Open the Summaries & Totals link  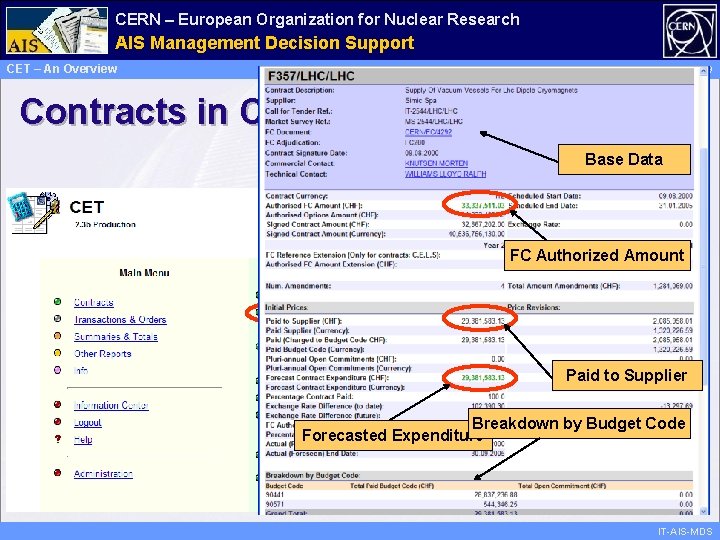116,336
